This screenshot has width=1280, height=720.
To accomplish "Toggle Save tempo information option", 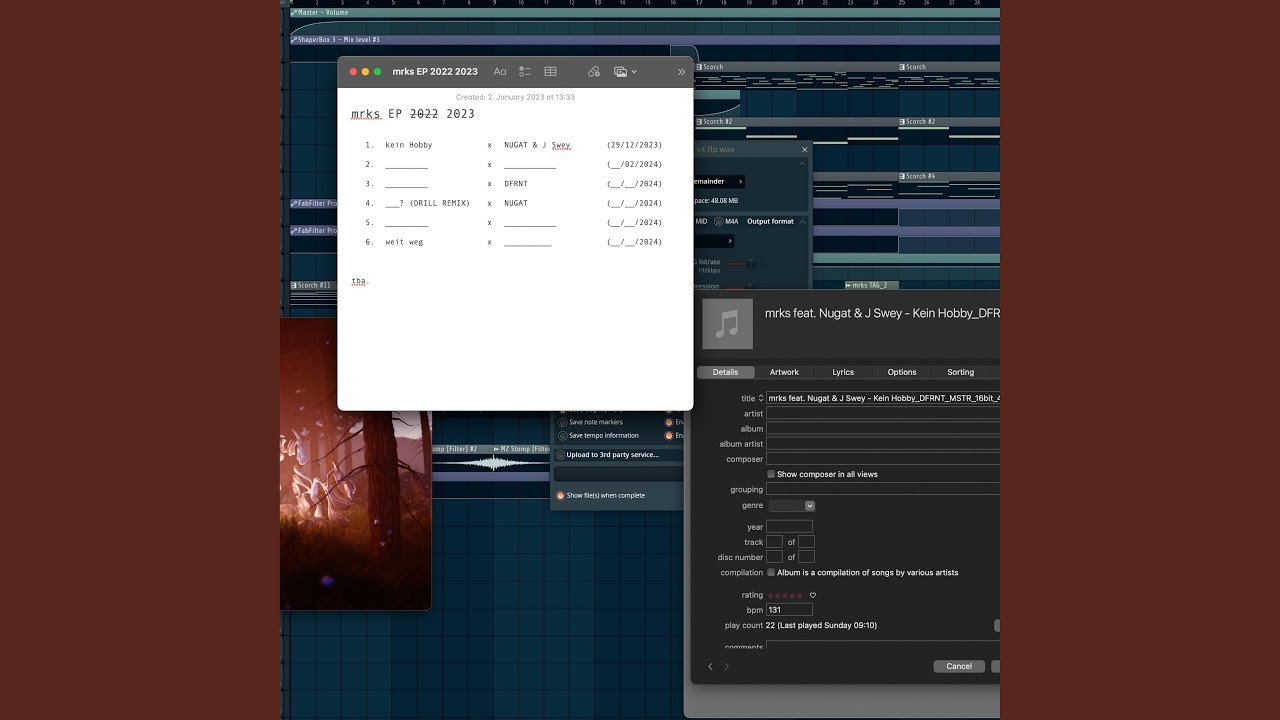I will tap(563, 436).
